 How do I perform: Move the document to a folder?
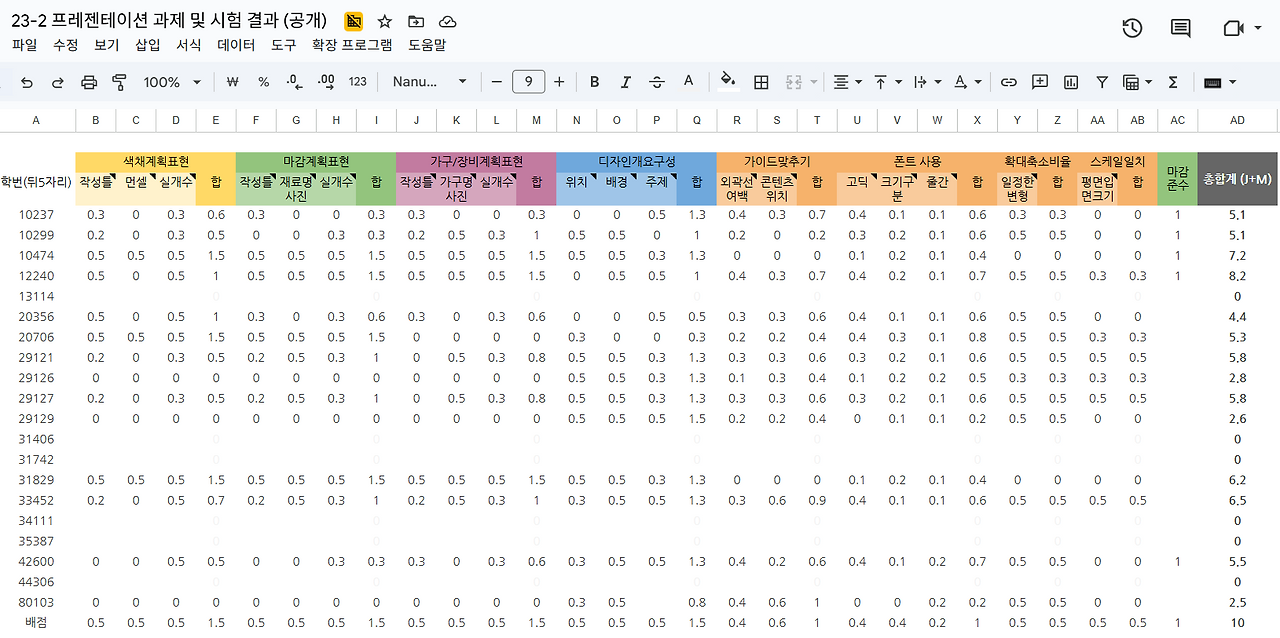pyautogui.click(x=416, y=21)
